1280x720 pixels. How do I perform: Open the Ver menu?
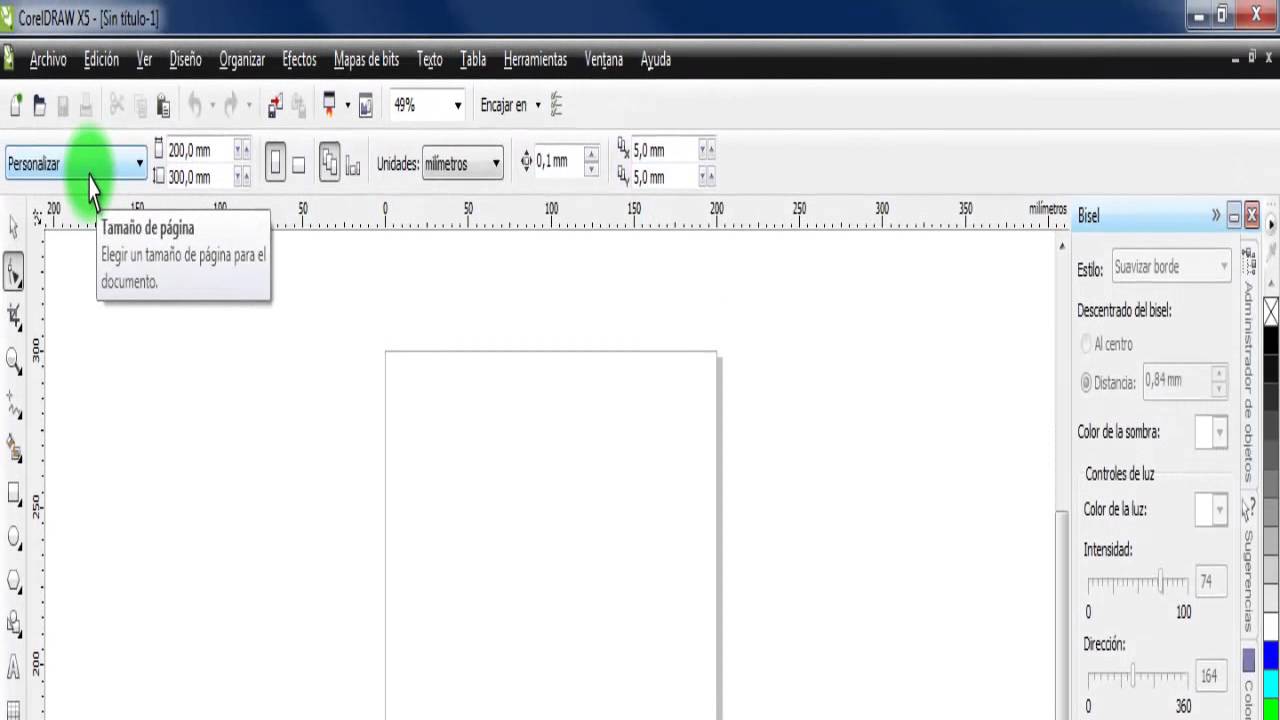tap(144, 60)
